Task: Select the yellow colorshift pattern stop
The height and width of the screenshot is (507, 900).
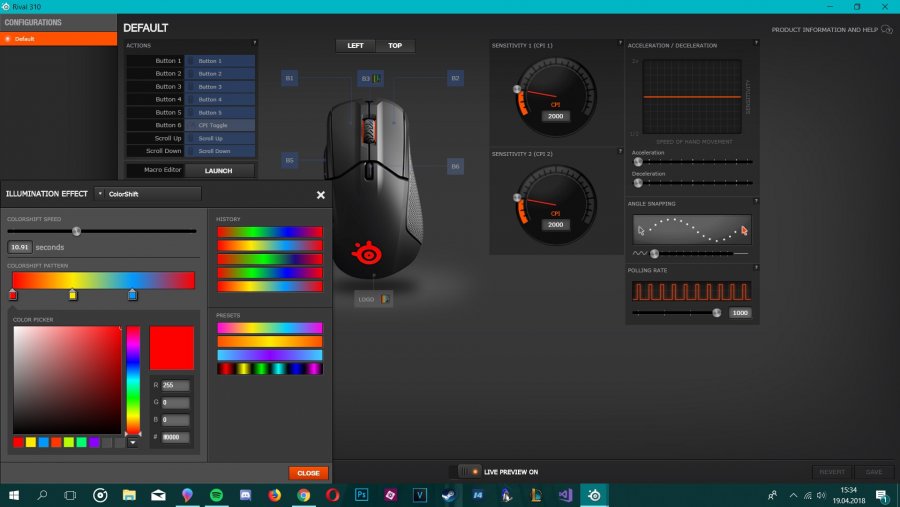Action: coord(73,295)
